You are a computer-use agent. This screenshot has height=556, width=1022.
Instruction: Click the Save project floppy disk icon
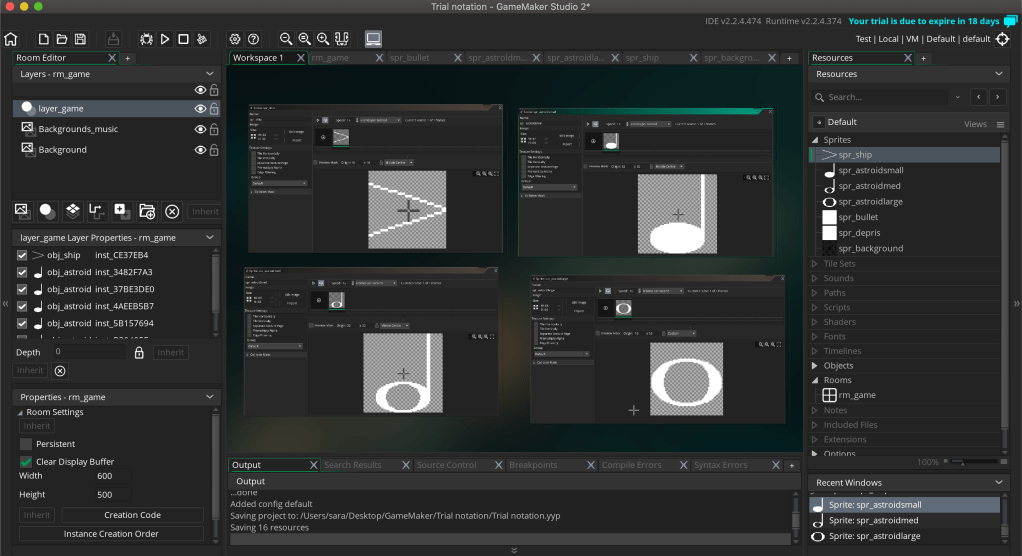[79, 39]
